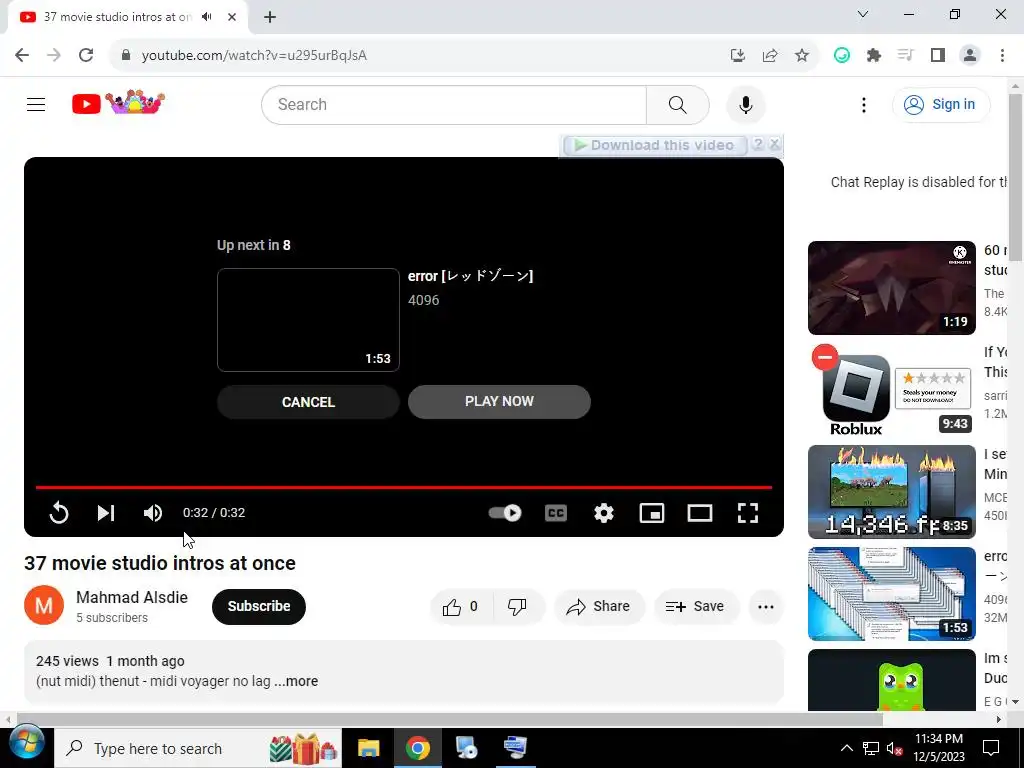
Task: Open the notification center icon
Action: coord(991,748)
